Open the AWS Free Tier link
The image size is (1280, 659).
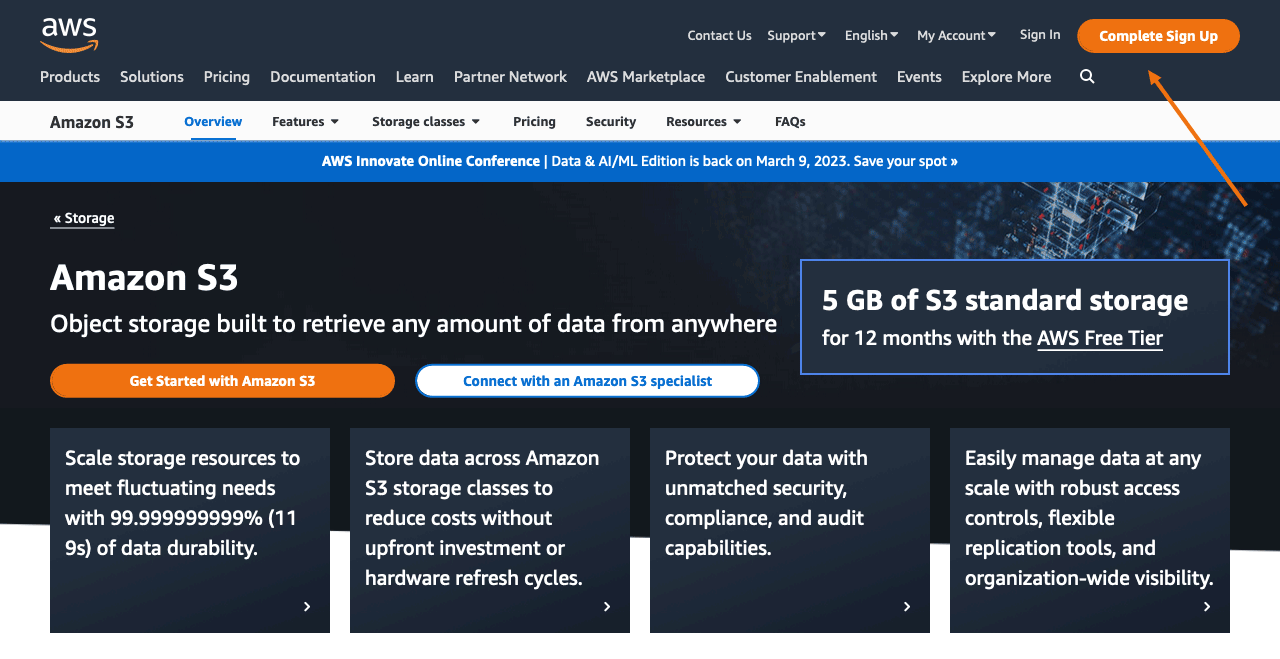point(1099,338)
